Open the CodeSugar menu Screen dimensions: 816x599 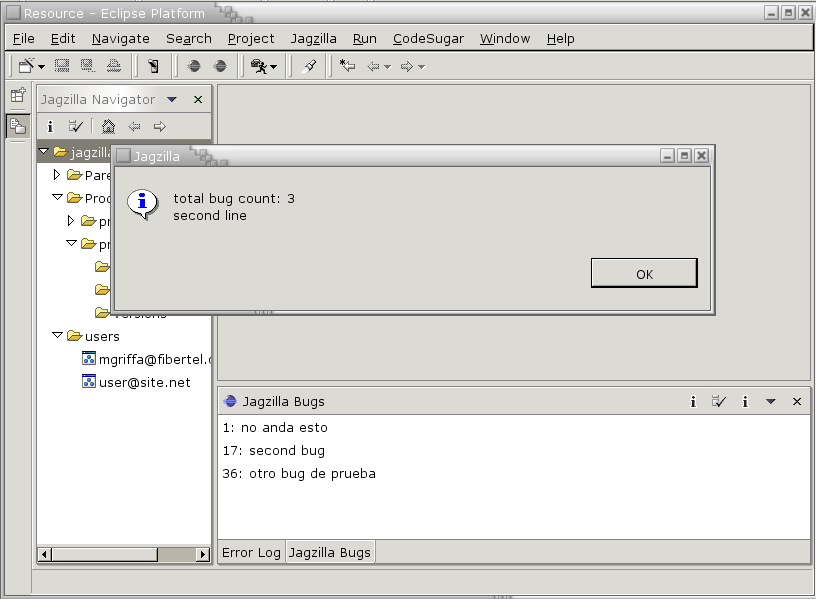point(428,39)
